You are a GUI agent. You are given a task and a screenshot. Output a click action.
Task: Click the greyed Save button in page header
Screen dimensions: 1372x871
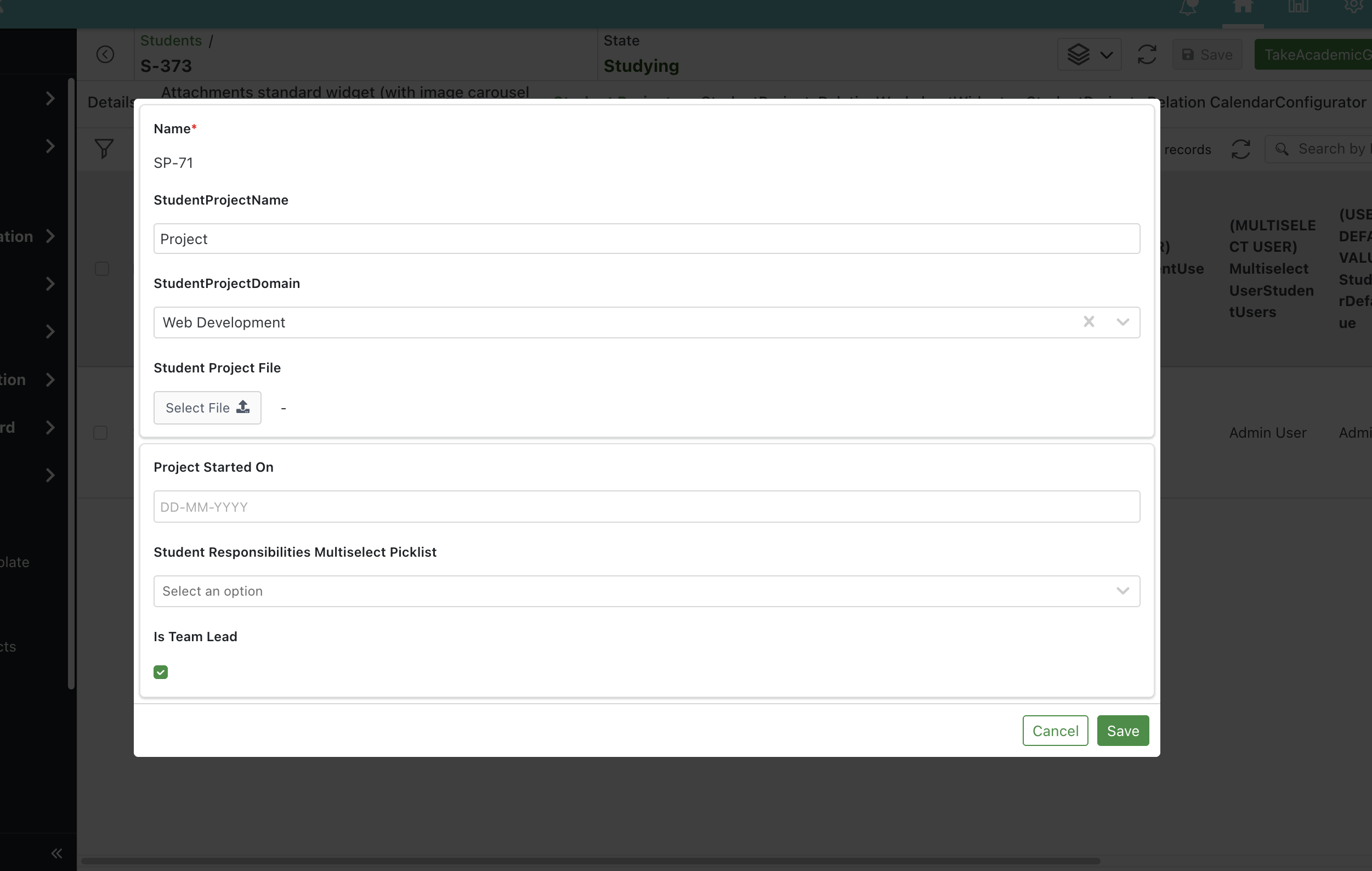click(1207, 55)
